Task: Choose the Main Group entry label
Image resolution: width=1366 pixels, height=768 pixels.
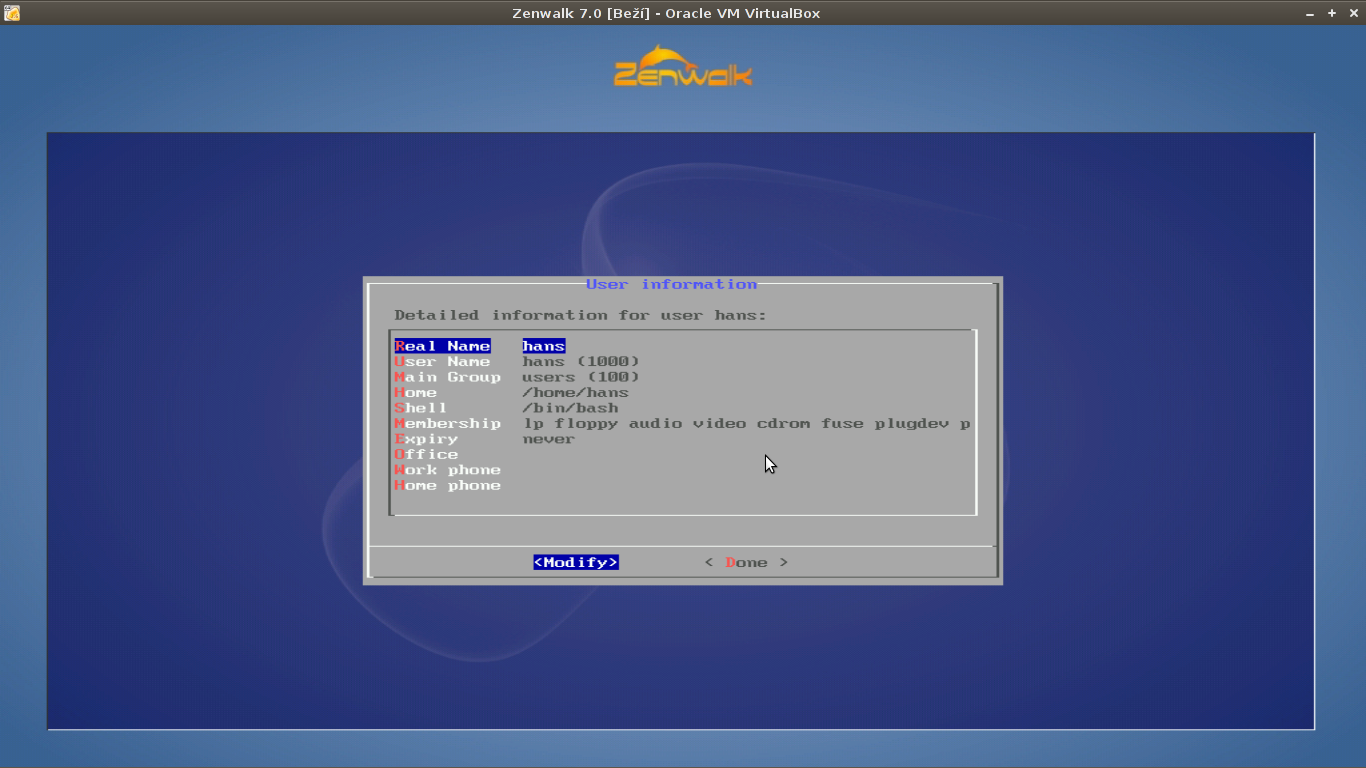Action: click(x=447, y=377)
